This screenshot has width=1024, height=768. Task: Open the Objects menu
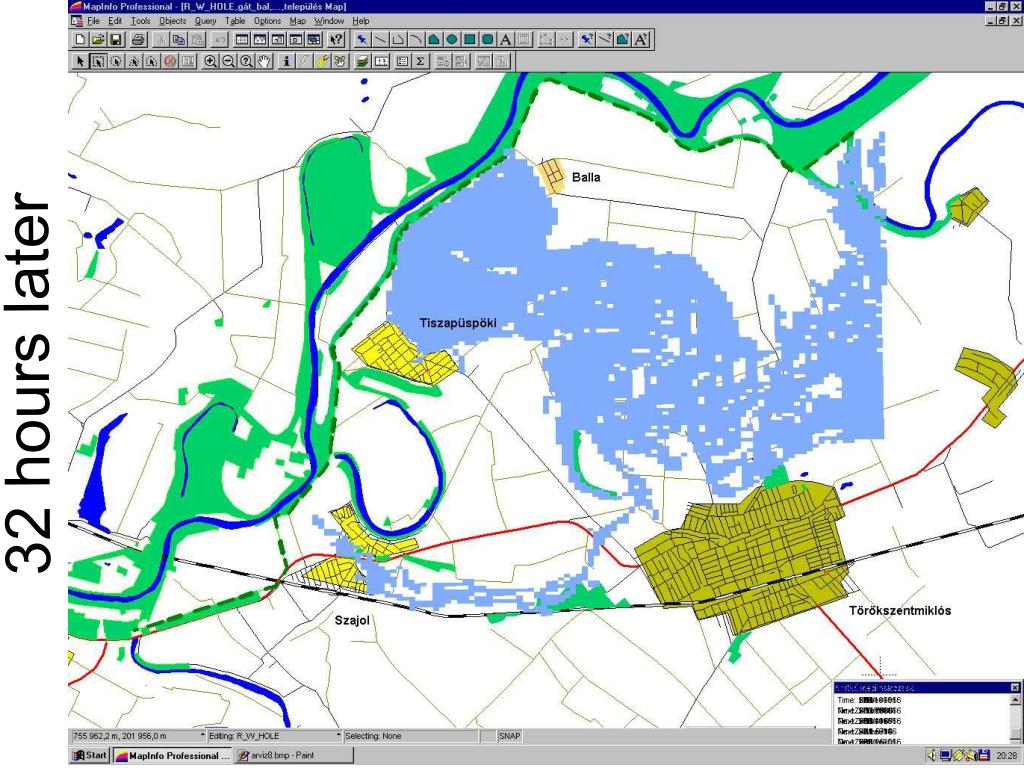pyautogui.click(x=172, y=21)
